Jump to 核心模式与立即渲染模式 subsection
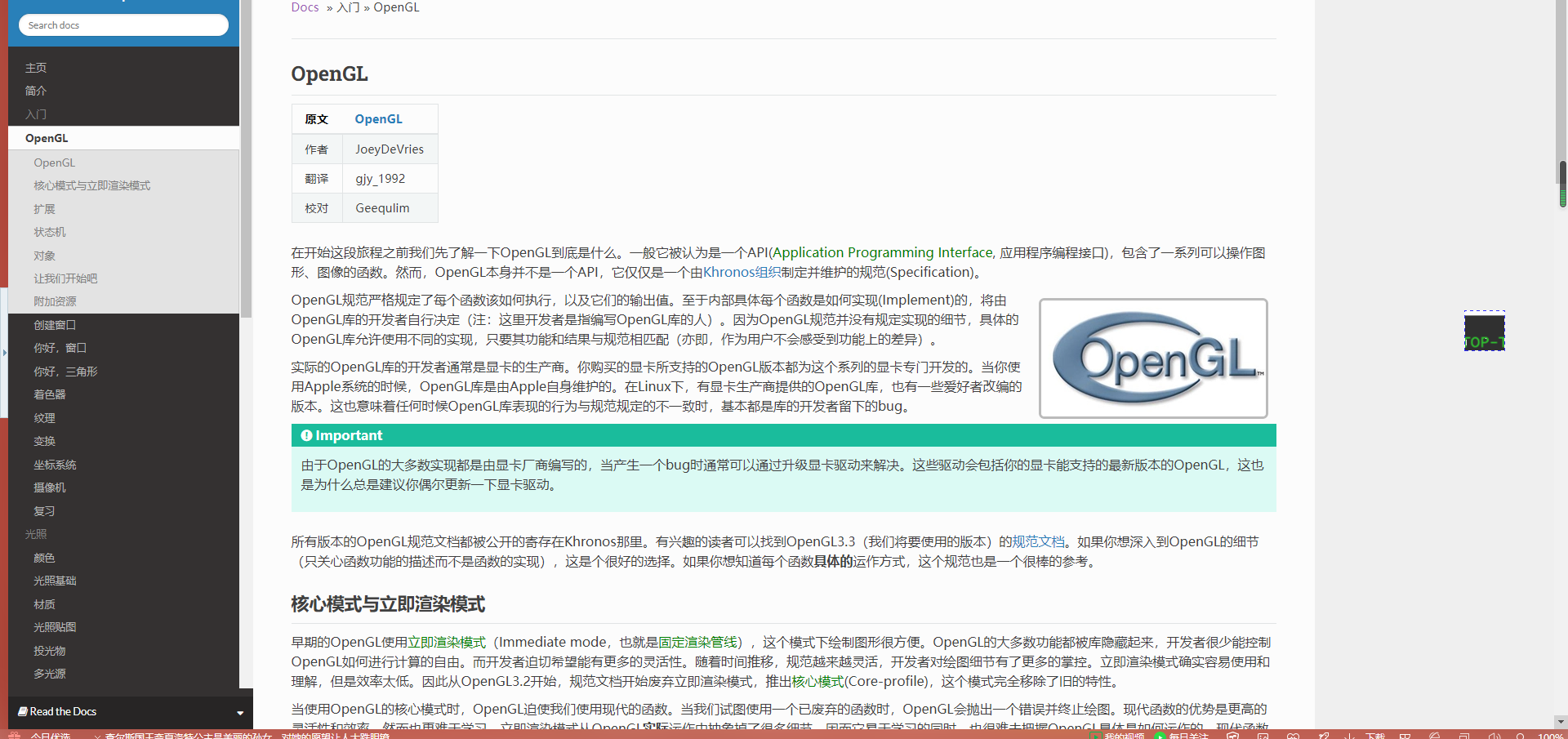 point(91,185)
